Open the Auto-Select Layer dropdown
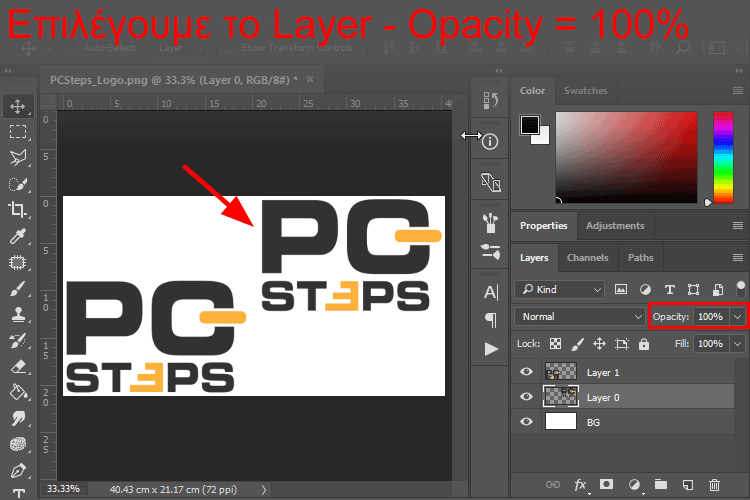Viewport: 750px width, 500px height. (x=179, y=47)
